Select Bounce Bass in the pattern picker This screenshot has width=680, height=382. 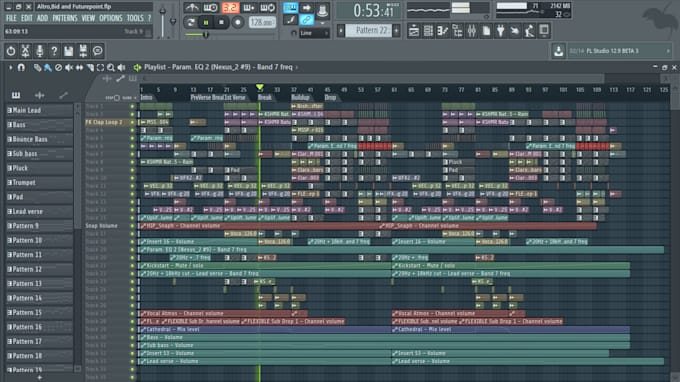click(39, 139)
